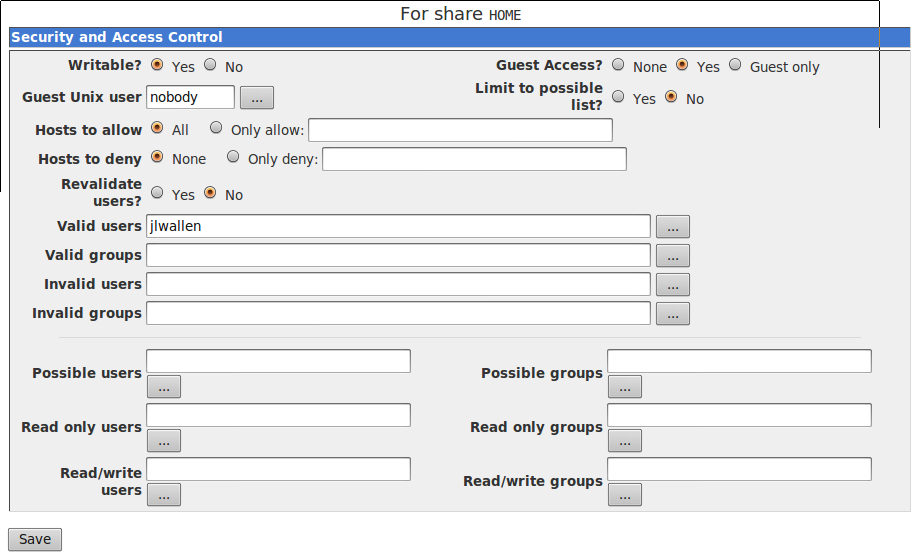Open user chooser next to Guest Unix user
The height and width of the screenshot is (558, 917).
click(x=256, y=98)
